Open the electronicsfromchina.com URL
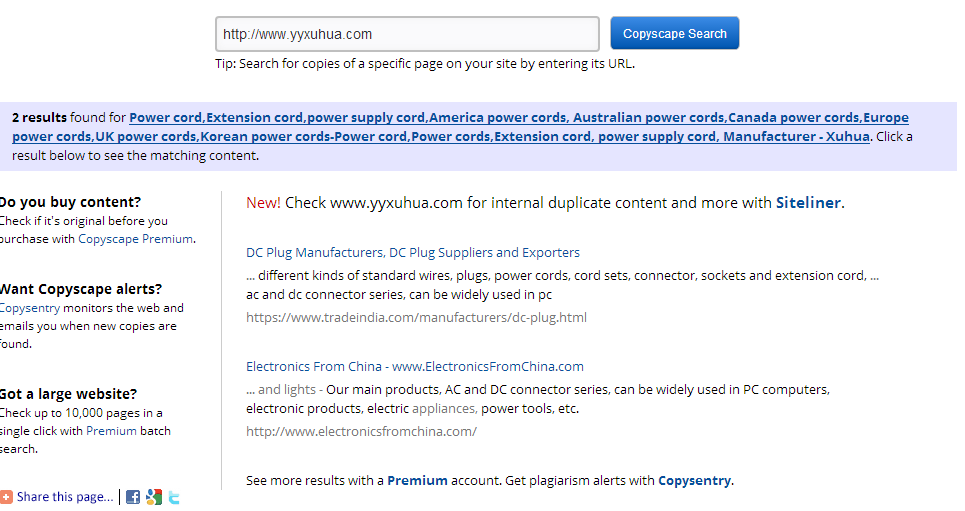This screenshot has width=965, height=511. click(361, 432)
